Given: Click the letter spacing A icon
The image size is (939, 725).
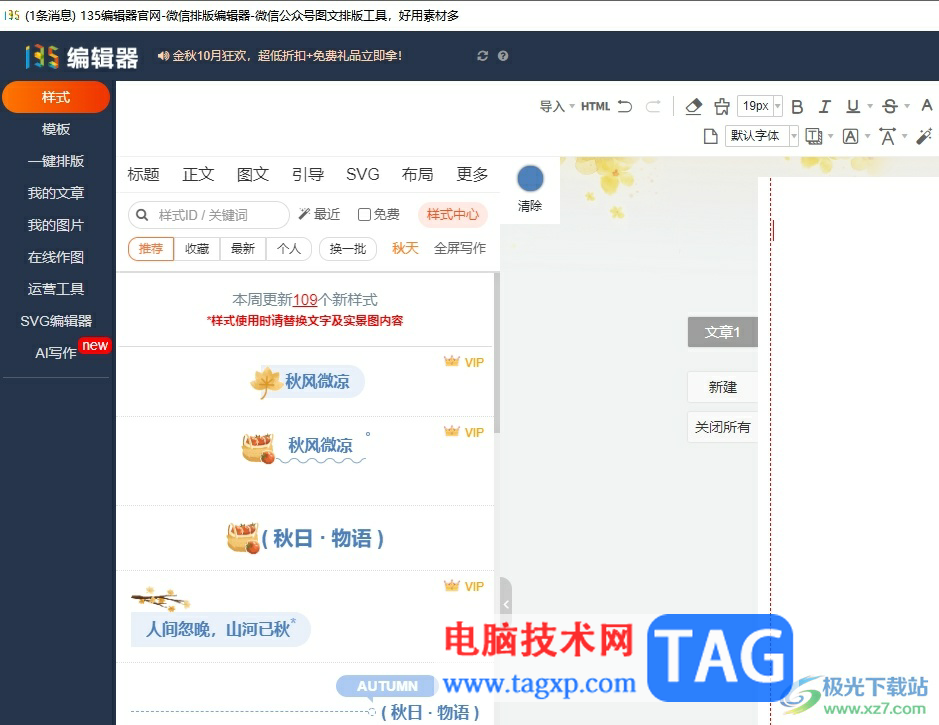Looking at the screenshot, I should point(887,136).
